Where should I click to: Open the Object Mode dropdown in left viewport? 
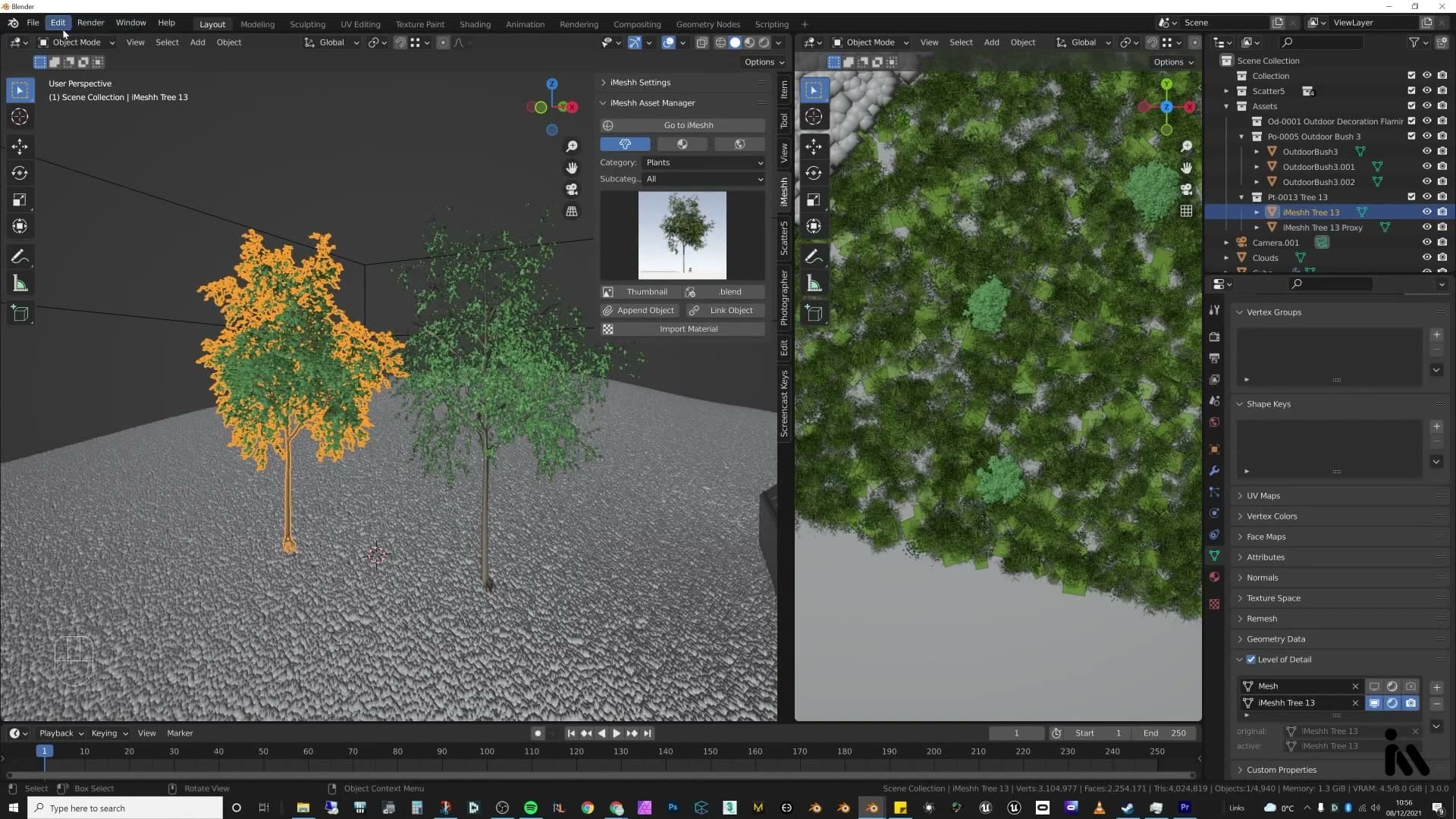(77, 42)
